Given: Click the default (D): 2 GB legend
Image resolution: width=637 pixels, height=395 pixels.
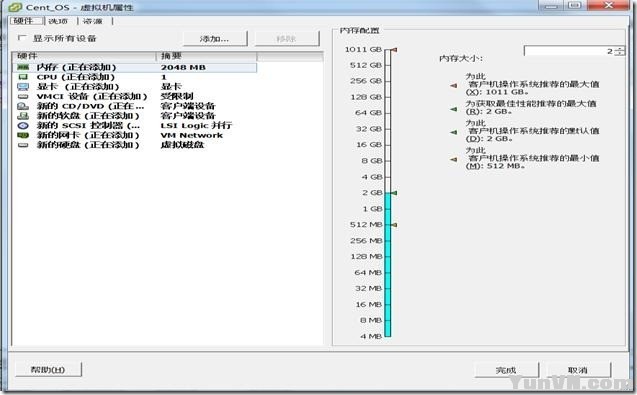Looking at the screenshot, I should (x=532, y=131).
